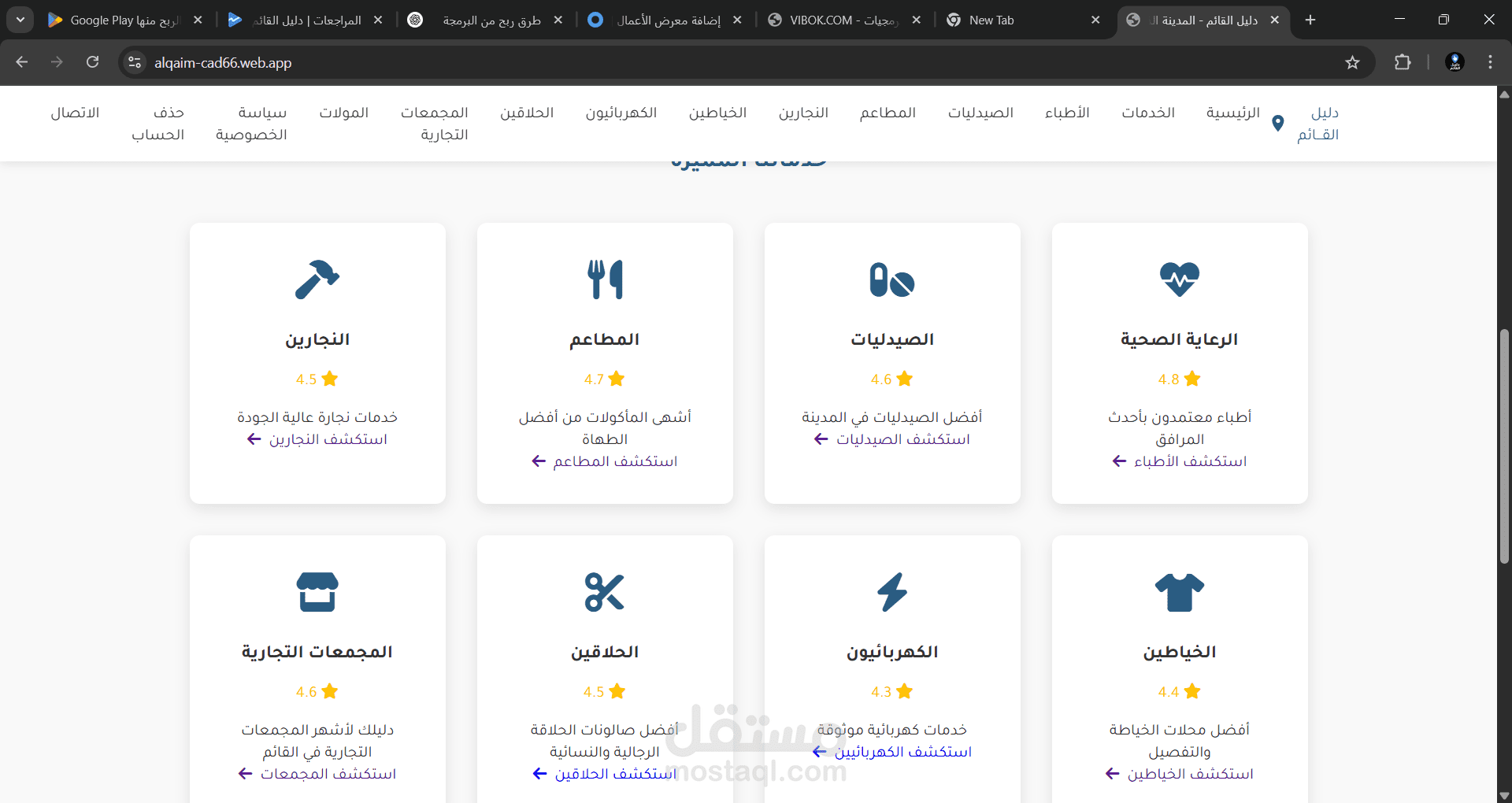
Task: Click the 4.5 star rating of النجارين
Action: 317,379
